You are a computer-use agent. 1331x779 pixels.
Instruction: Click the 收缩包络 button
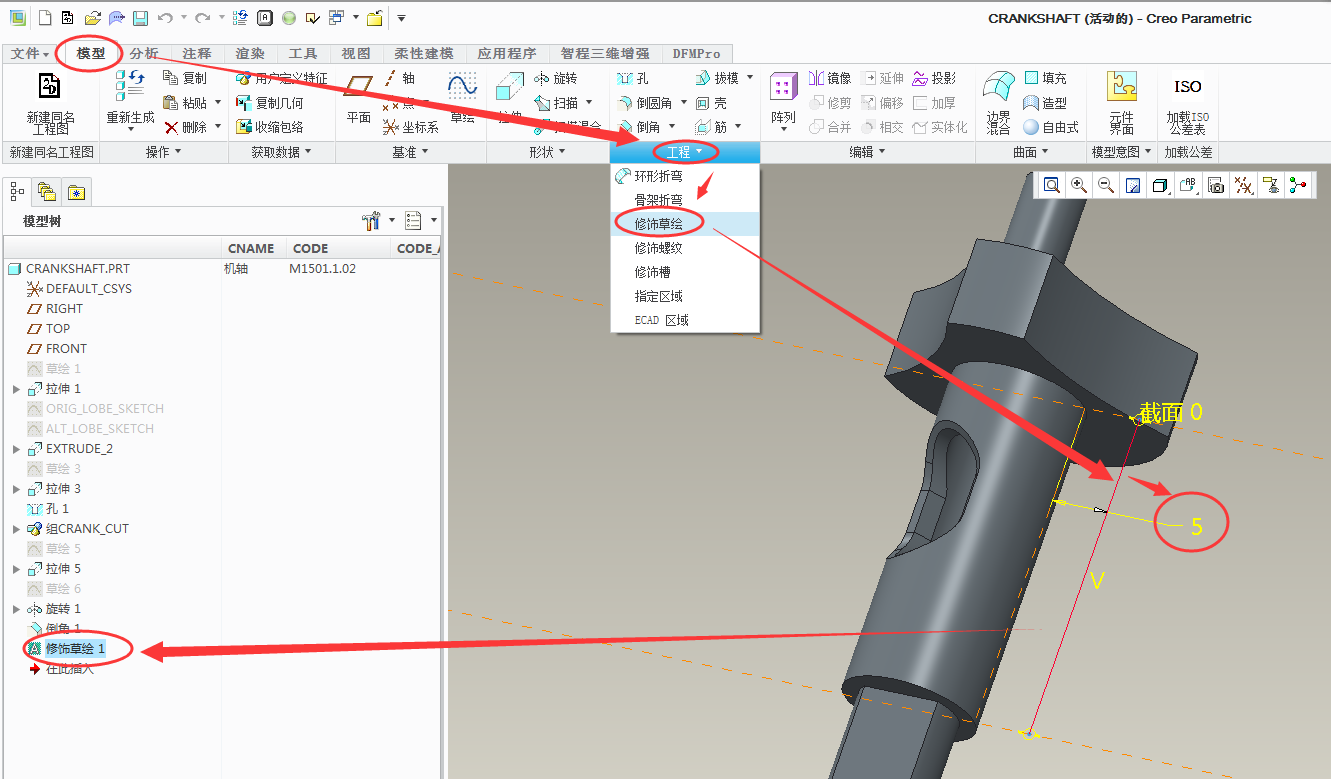(x=270, y=127)
